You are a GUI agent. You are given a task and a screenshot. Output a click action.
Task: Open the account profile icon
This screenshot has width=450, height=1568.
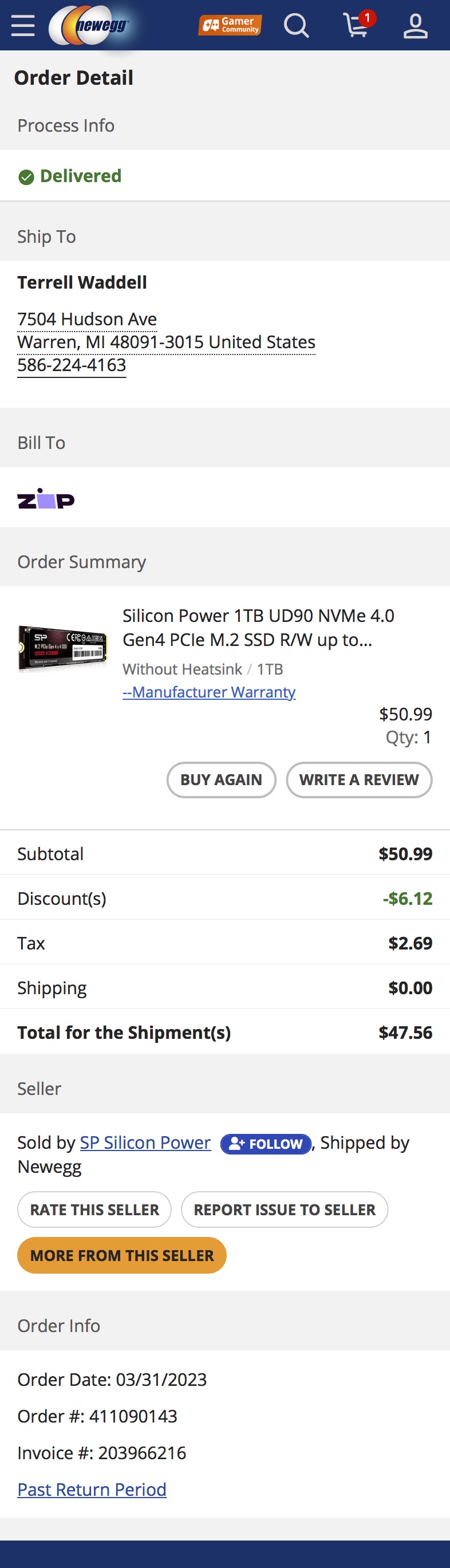point(415,26)
